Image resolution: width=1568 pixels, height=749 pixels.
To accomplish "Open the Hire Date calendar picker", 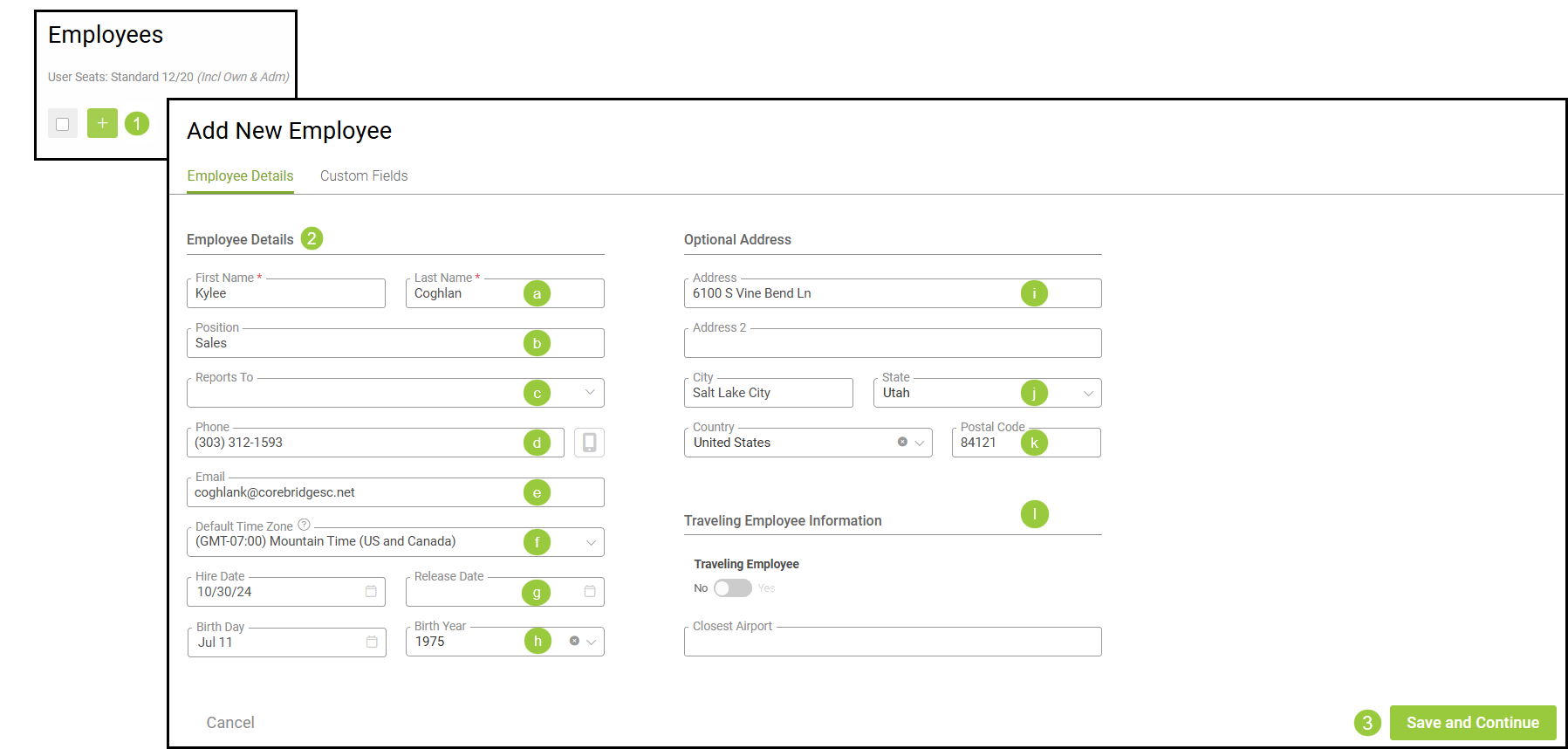I will click(x=371, y=592).
